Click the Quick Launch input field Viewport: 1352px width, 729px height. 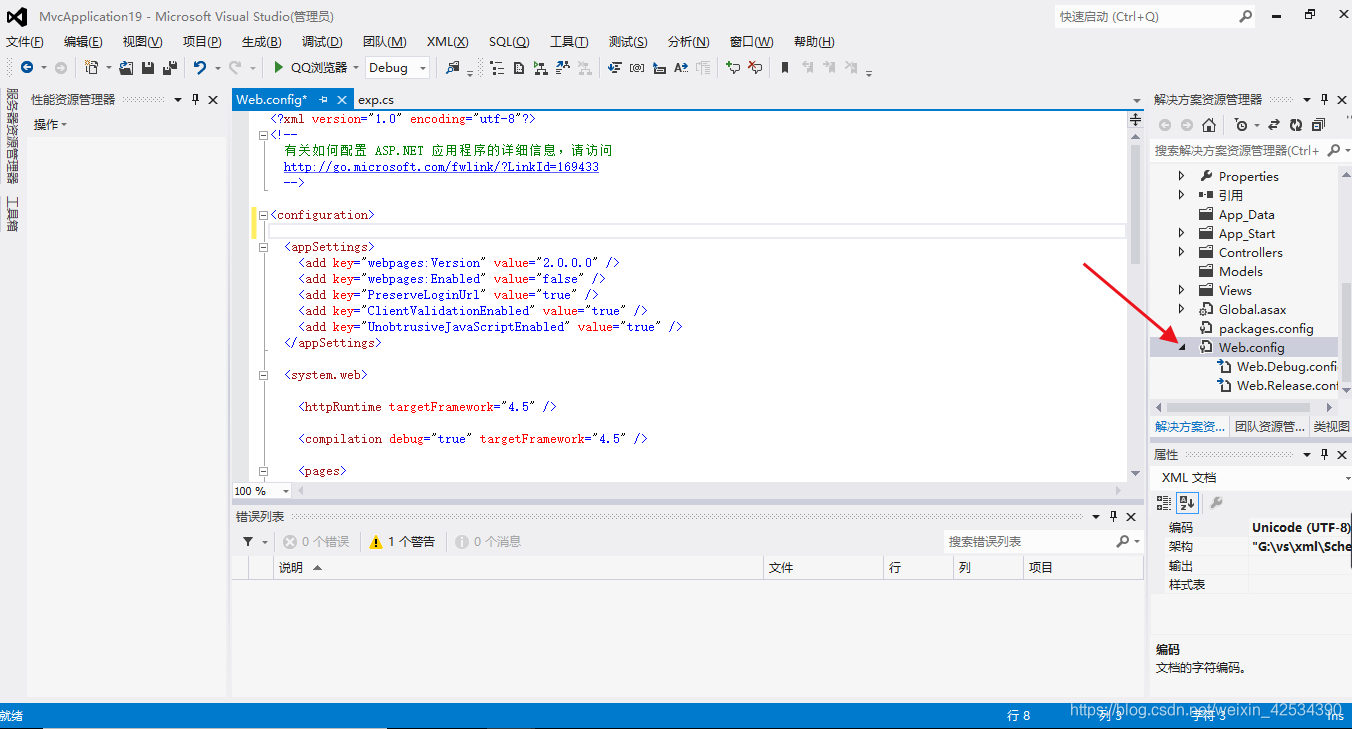tap(1147, 16)
